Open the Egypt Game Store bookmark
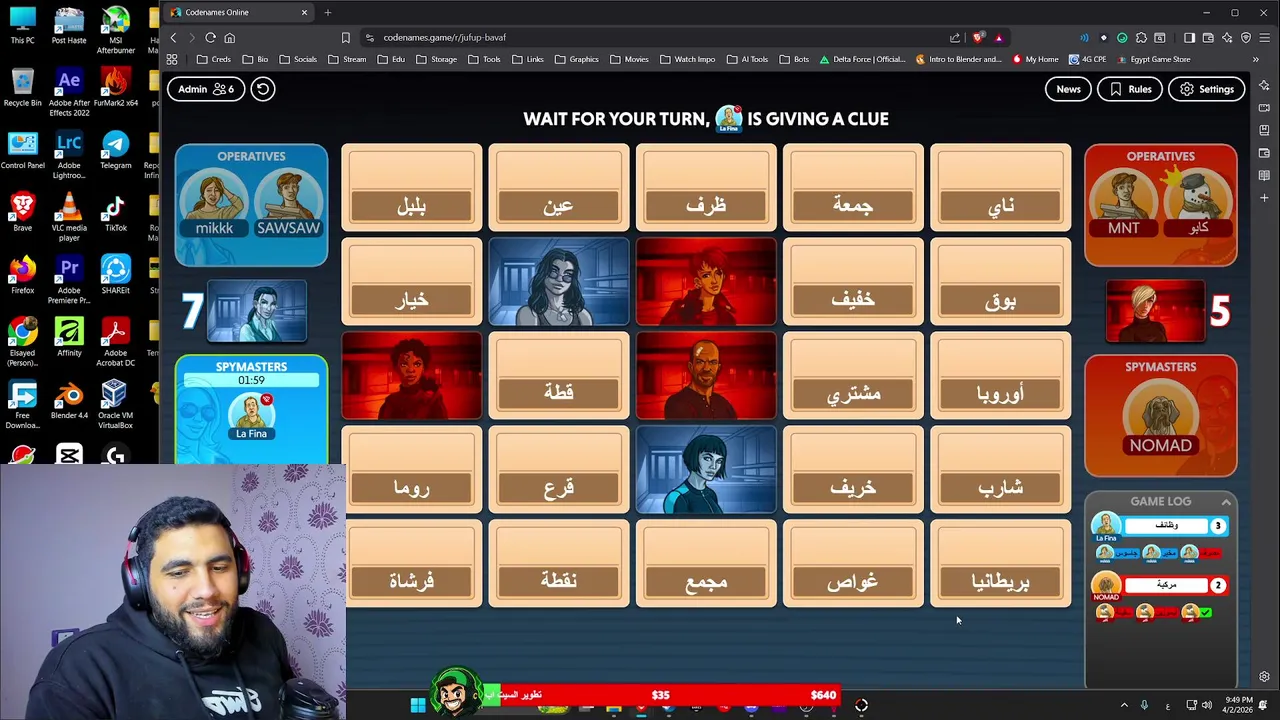Viewport: 1280px width, 720px height. coord(1153,59)
